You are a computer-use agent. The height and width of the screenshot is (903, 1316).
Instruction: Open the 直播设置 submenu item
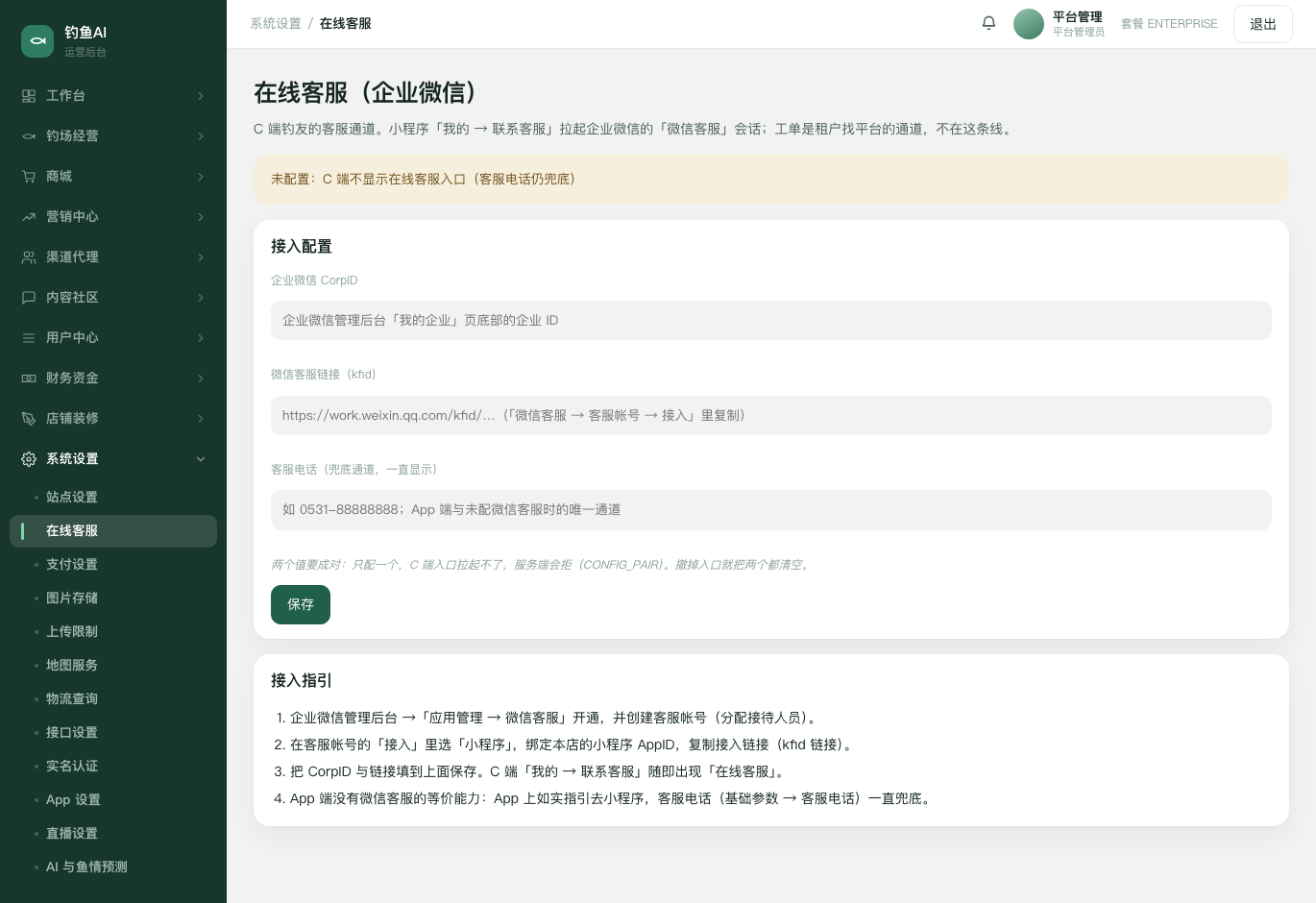click(x=113, y=834)
